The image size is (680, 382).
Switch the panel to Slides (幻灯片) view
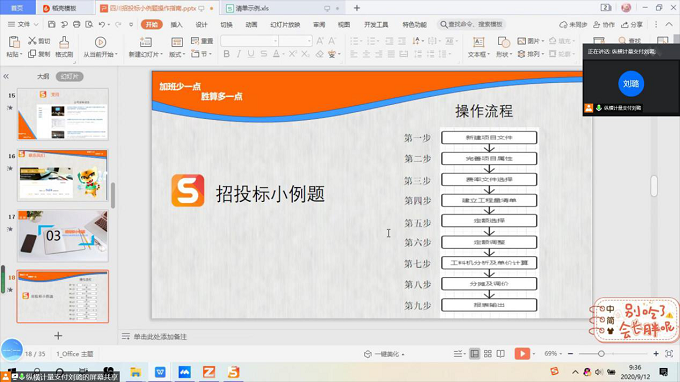[69, 76]
